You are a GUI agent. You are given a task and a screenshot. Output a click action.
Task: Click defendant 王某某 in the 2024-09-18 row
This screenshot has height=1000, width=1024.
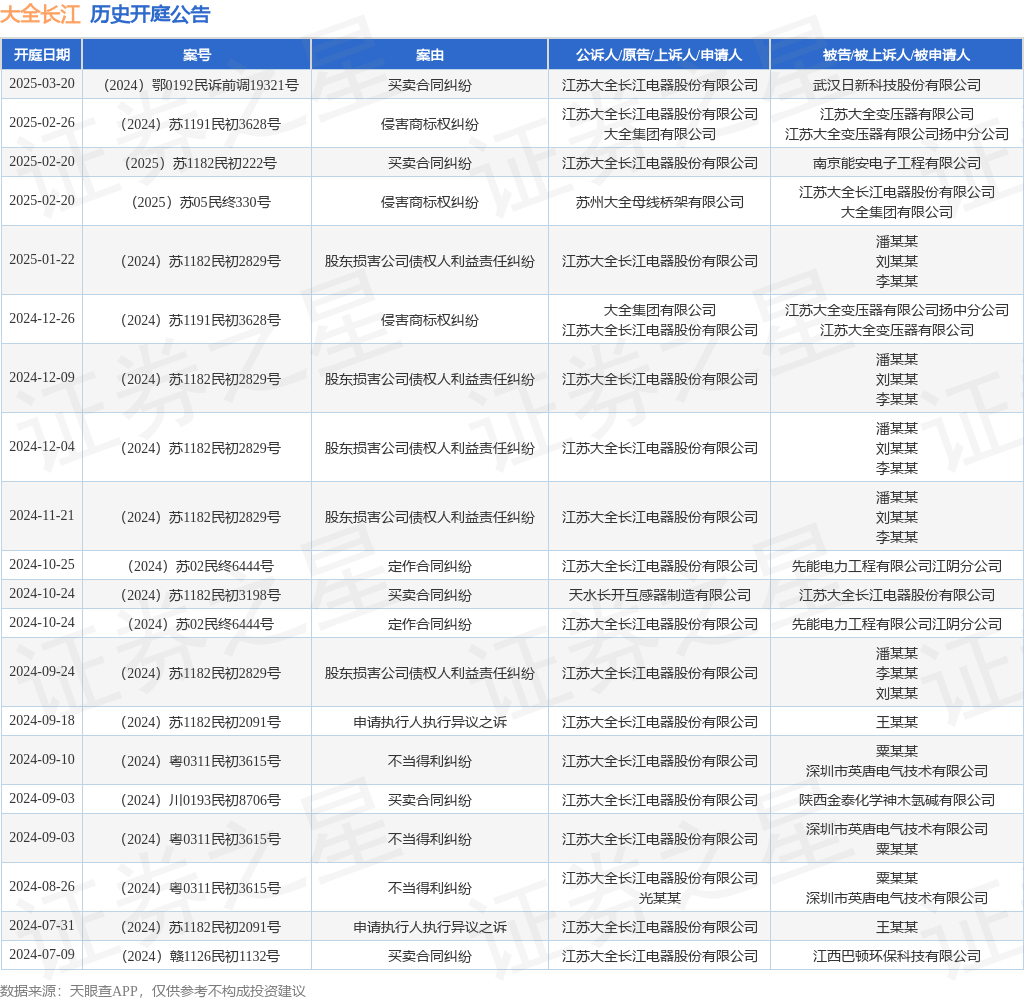click(897, 722)
